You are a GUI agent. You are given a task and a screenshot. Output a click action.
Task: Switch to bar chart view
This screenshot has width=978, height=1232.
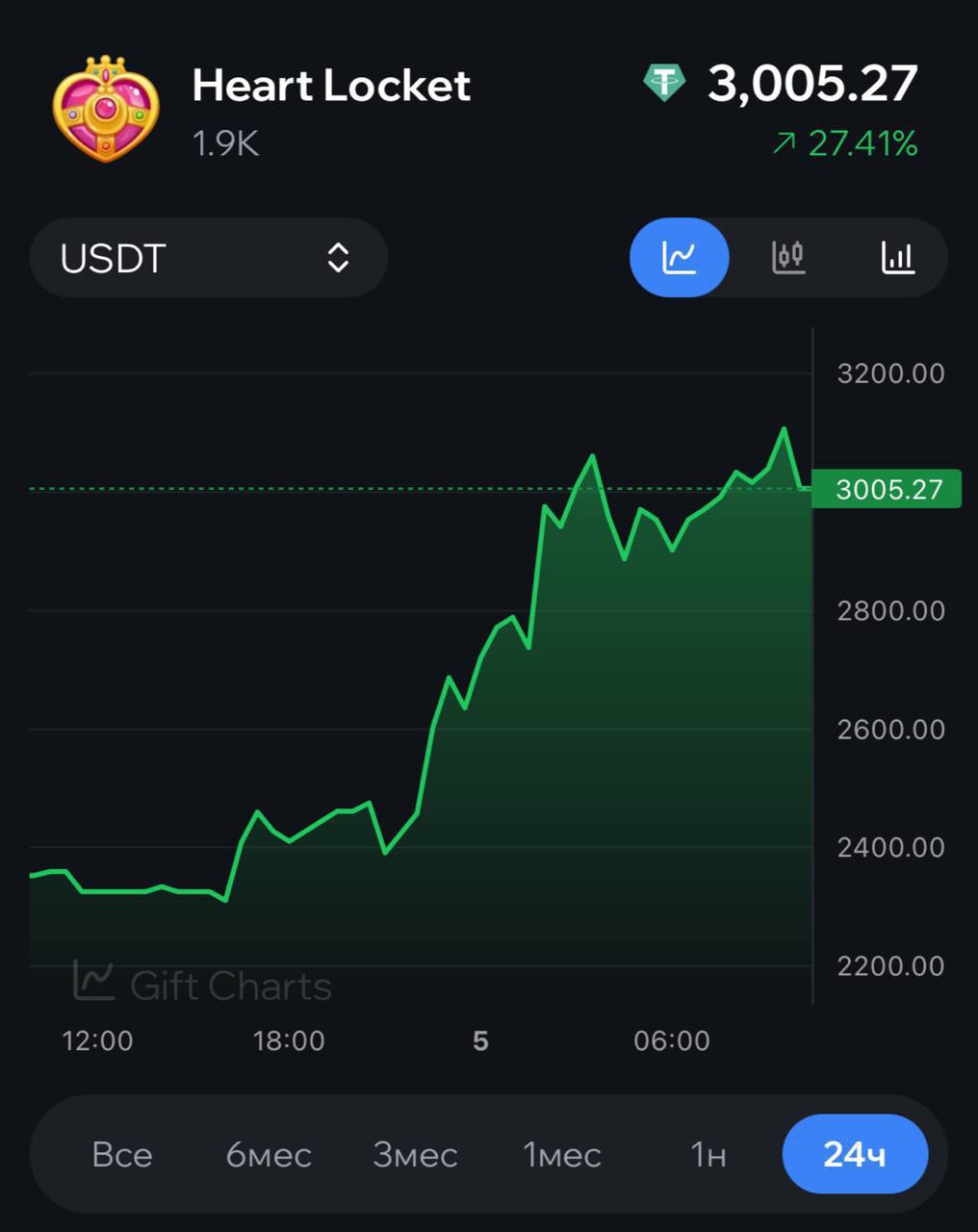[897, 258]
